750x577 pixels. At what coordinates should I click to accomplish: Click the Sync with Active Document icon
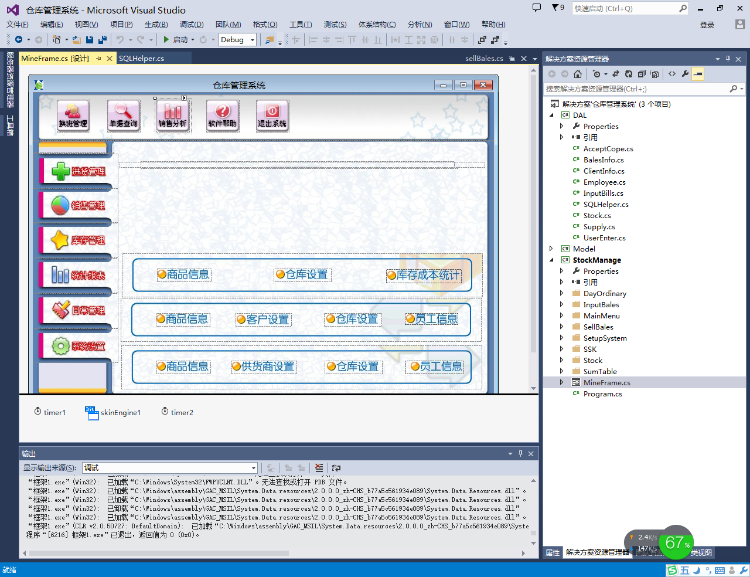616,74
